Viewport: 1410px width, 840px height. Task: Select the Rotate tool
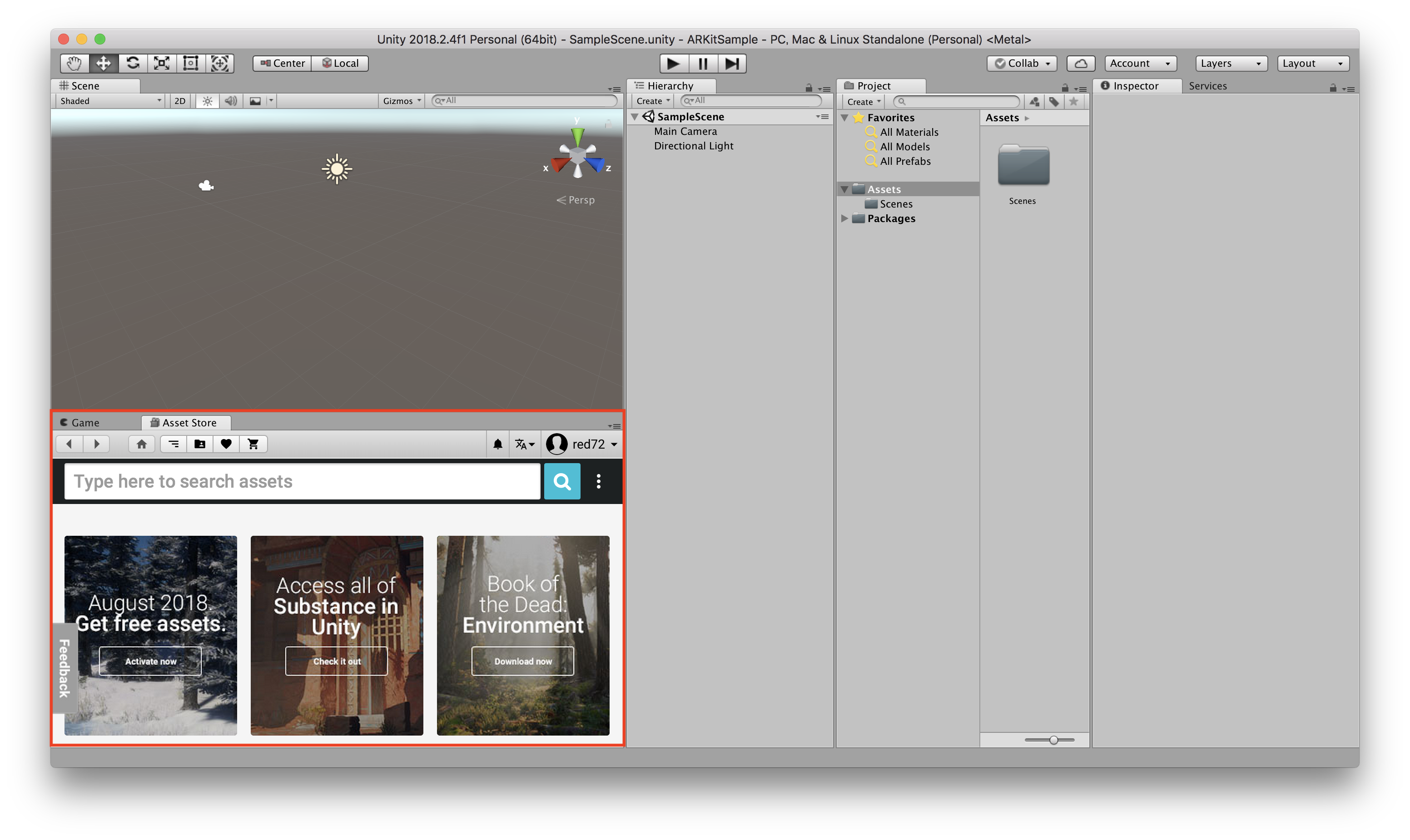[x=133, y=64]
